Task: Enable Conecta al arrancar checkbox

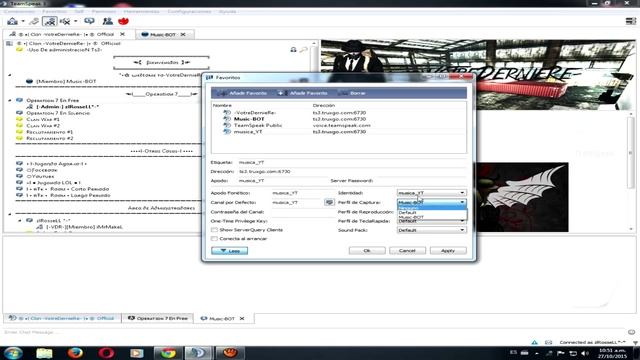Action: pos(214,239)
